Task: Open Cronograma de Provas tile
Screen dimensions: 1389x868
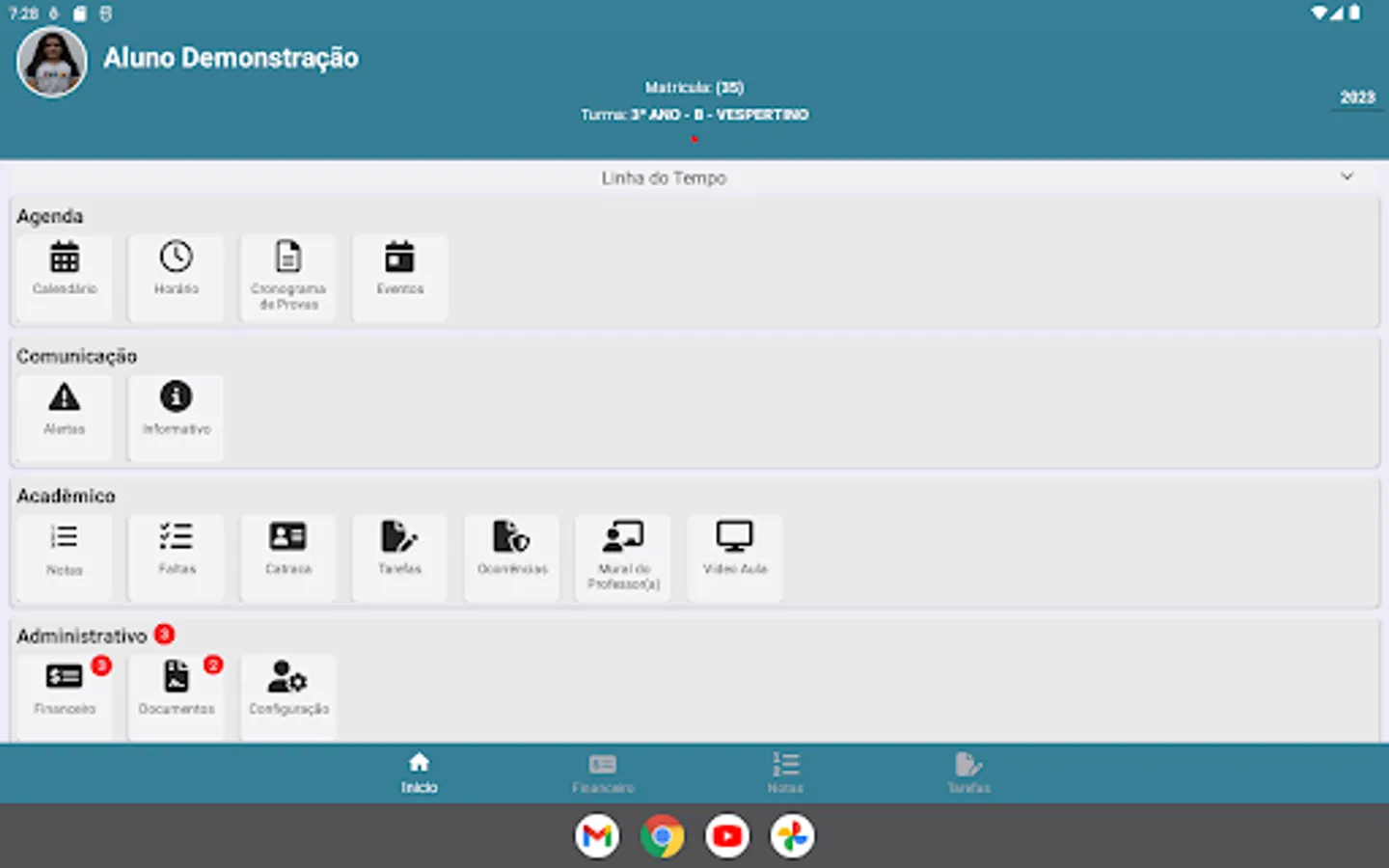Action: tap(288, 277)
